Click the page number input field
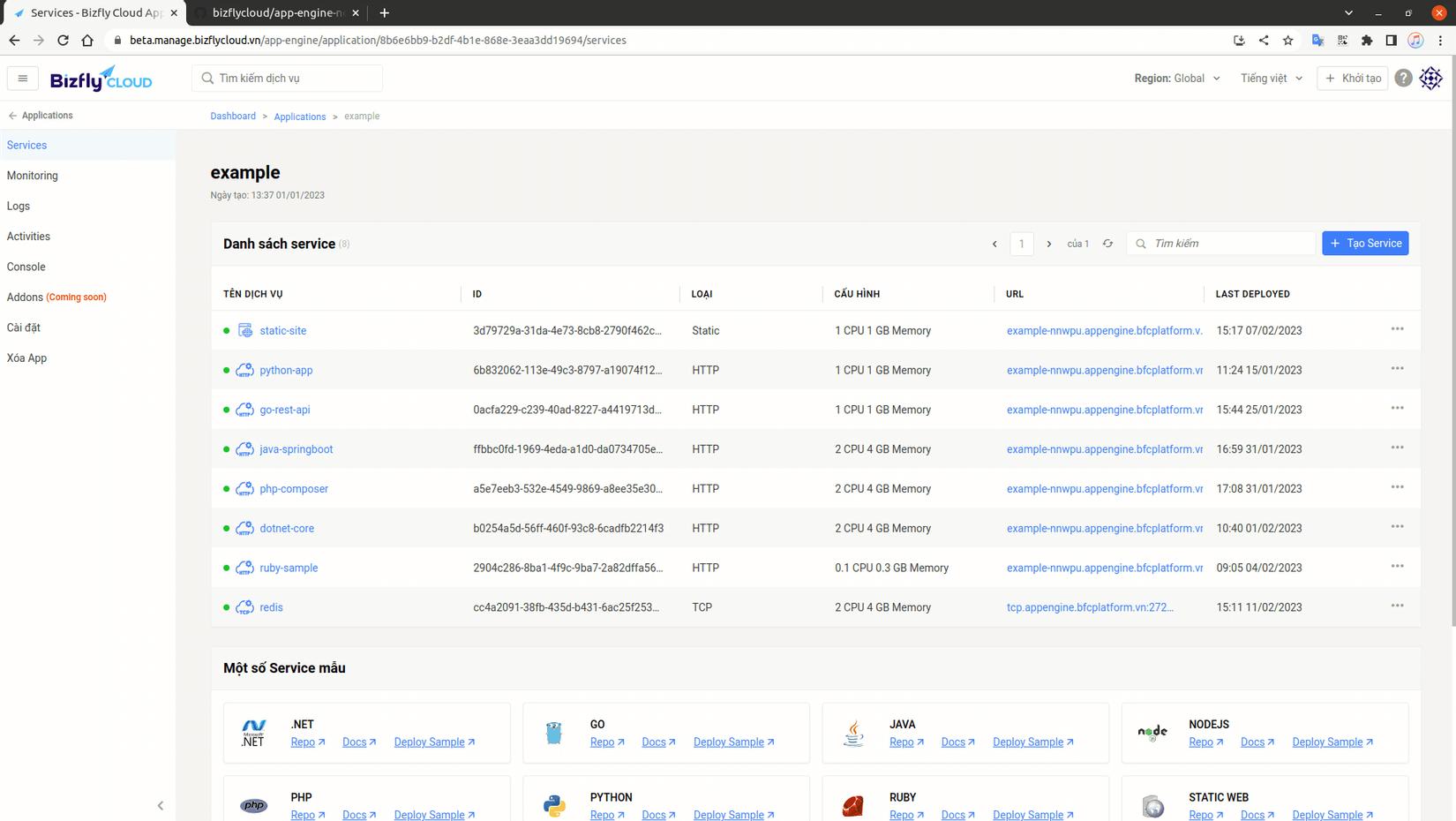The image size is (1456, 821). [1021, 243]
